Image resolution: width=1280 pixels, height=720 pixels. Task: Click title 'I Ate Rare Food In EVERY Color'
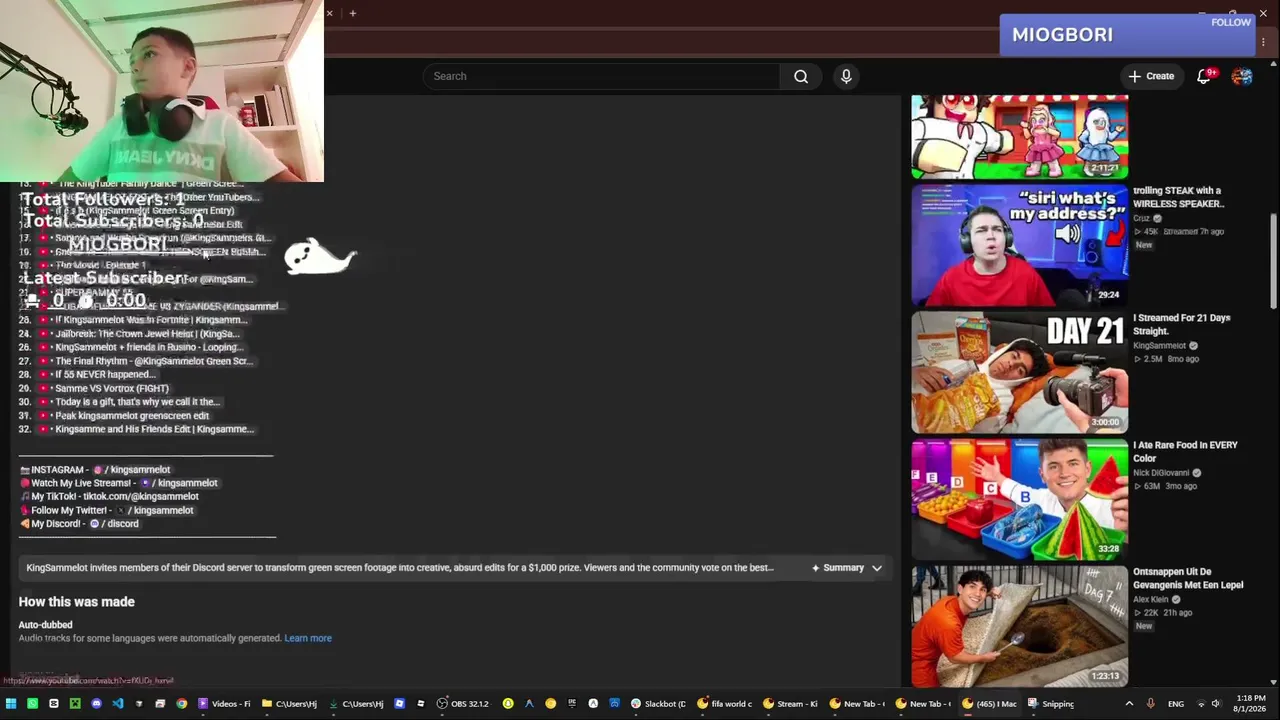(x=1185, y=451)
